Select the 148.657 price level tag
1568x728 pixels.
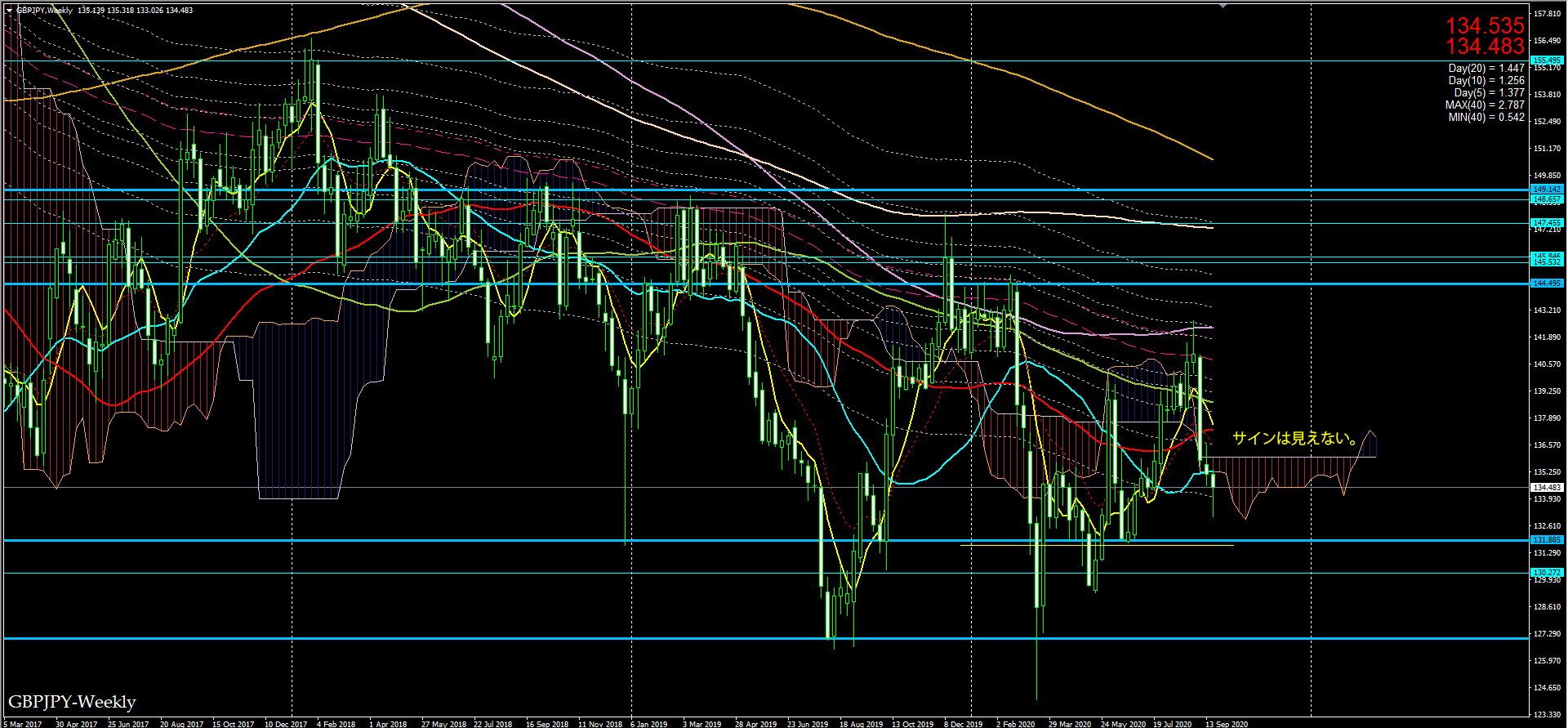click(1547, 199)
